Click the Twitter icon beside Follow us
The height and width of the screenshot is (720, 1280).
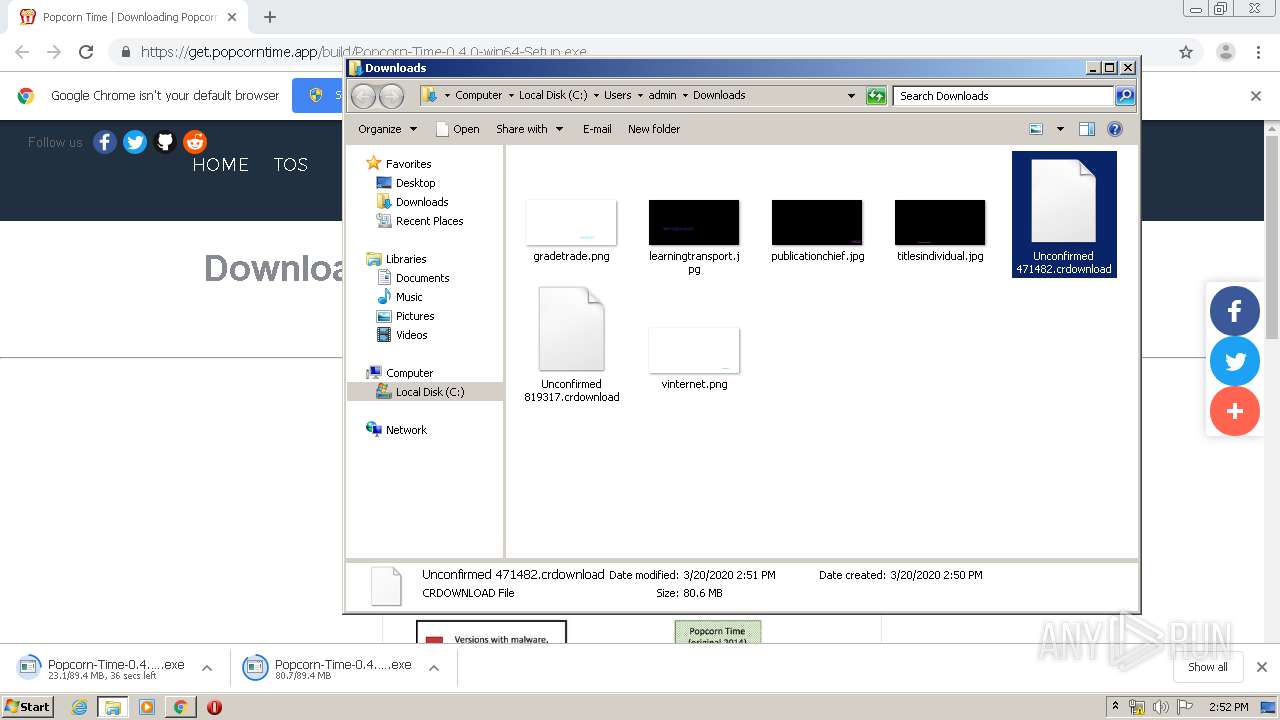click(135, 142)
